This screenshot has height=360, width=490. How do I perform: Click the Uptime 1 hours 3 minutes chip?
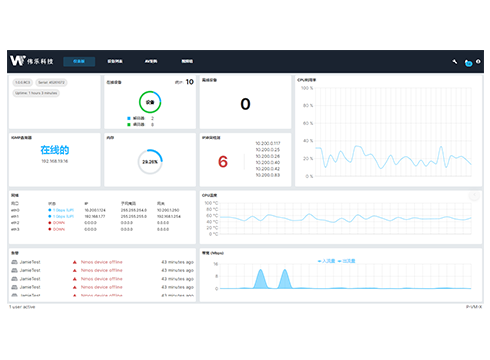click(36, 93)
